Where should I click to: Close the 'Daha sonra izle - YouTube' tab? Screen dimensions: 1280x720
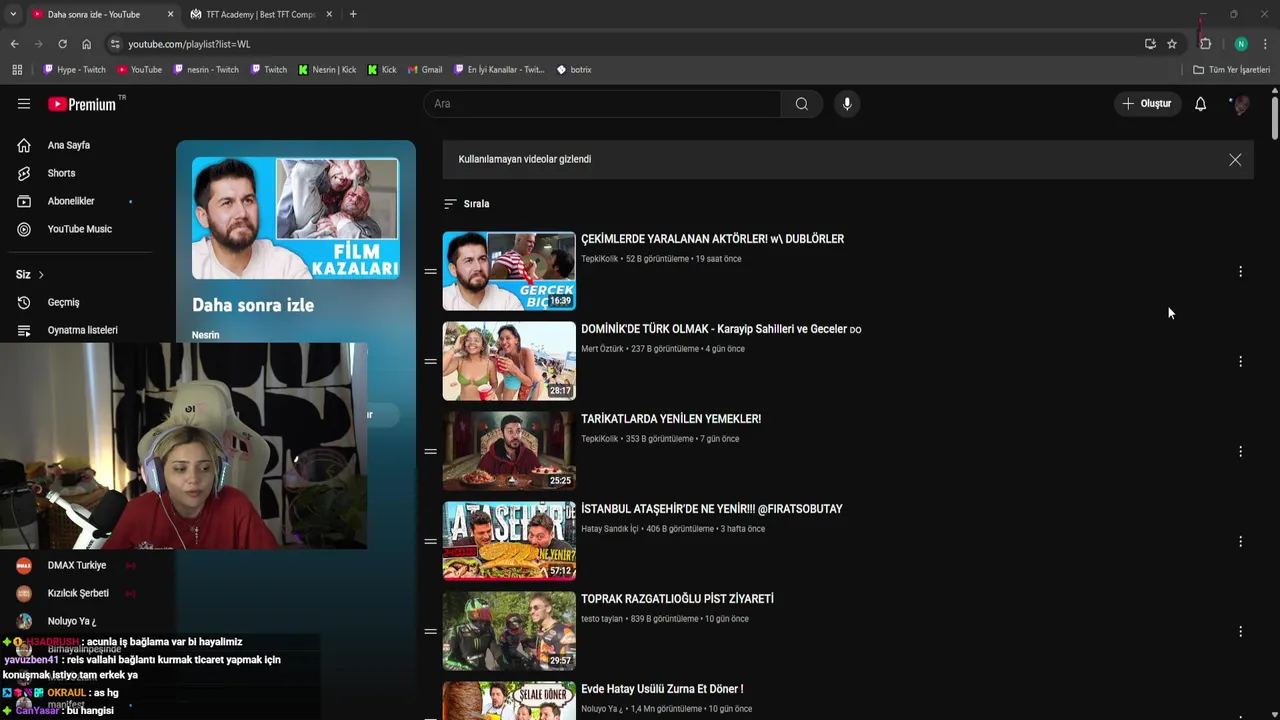tap(170, 15)
